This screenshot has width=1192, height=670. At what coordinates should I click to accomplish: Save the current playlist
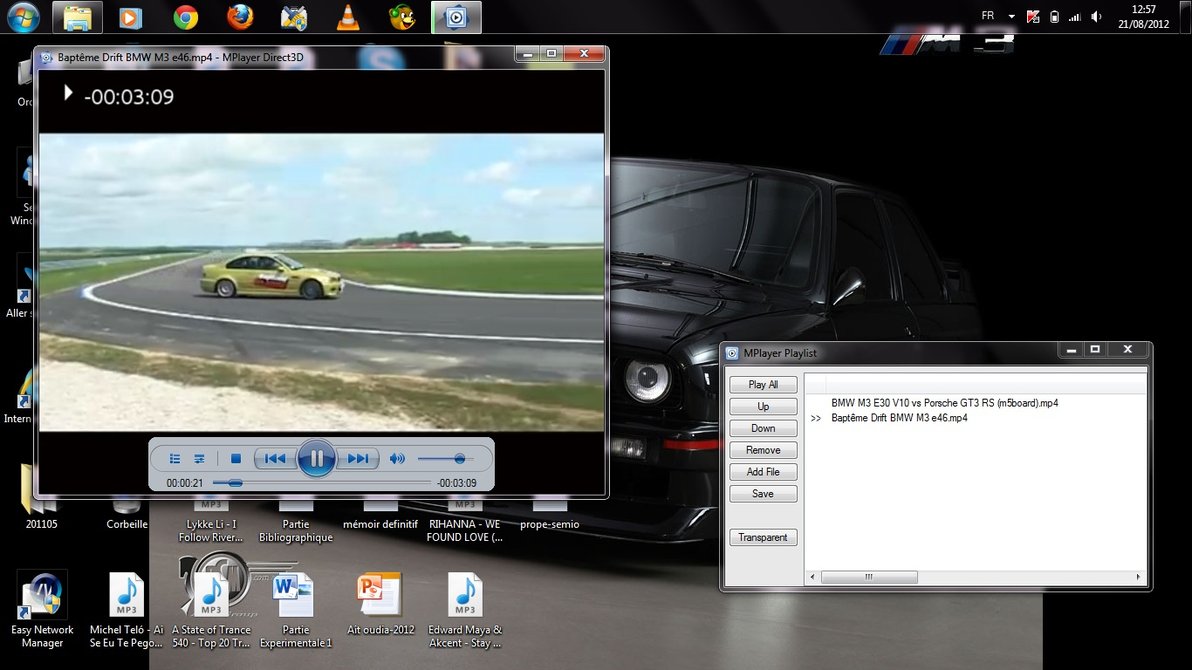point(763,494)
